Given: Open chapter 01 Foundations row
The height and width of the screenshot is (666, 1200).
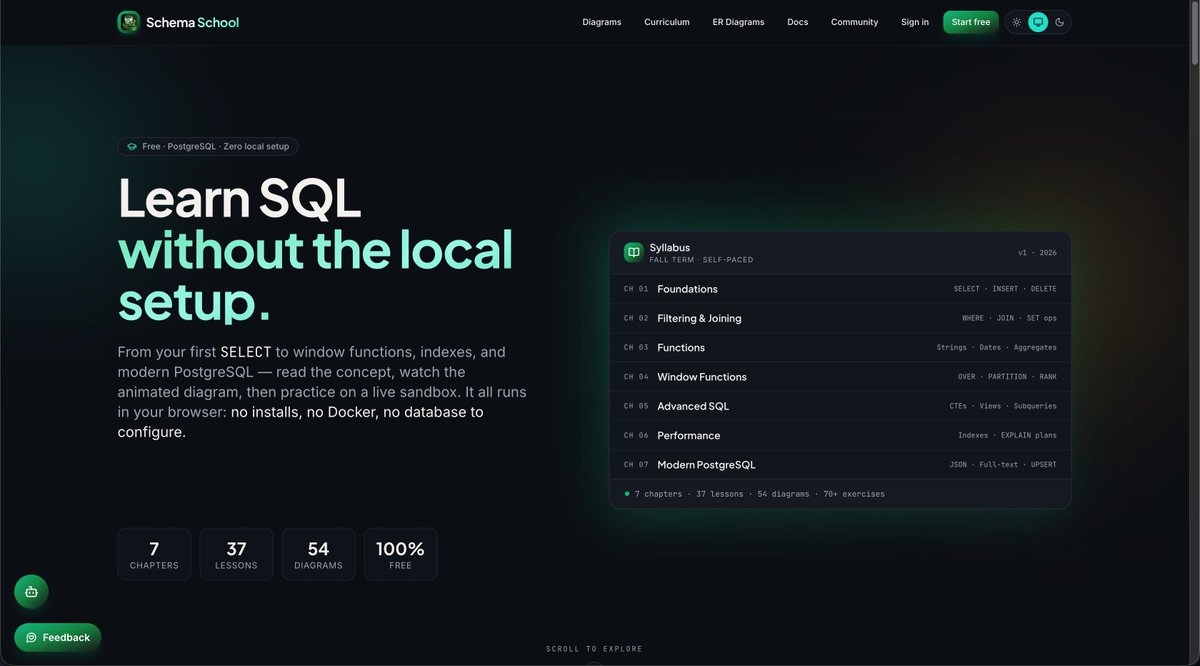Looking at the screenshot, I should point(840,289).
